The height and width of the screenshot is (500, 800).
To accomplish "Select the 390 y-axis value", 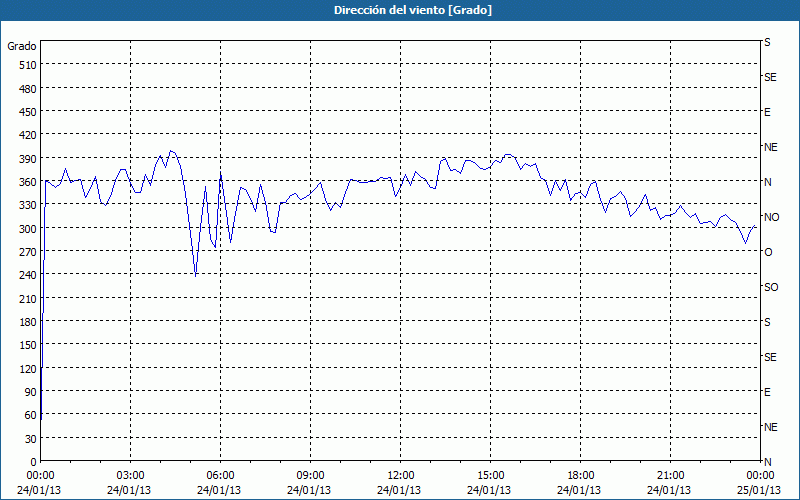I will (28, 159).
